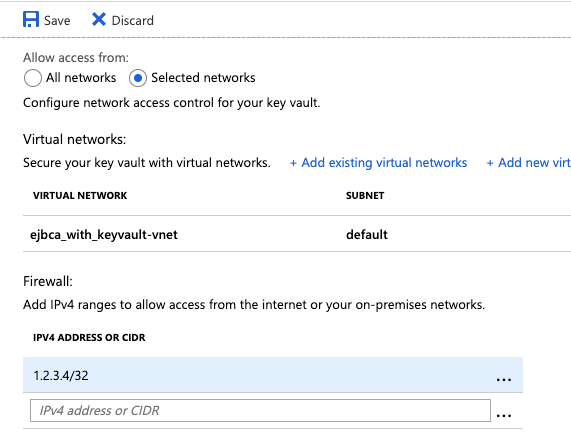Image resolution: width=571 pixels, height=440 pixels.
Task: Select the 1.2.3.4/32 firewall row
Action: click(x=273, y=375)
